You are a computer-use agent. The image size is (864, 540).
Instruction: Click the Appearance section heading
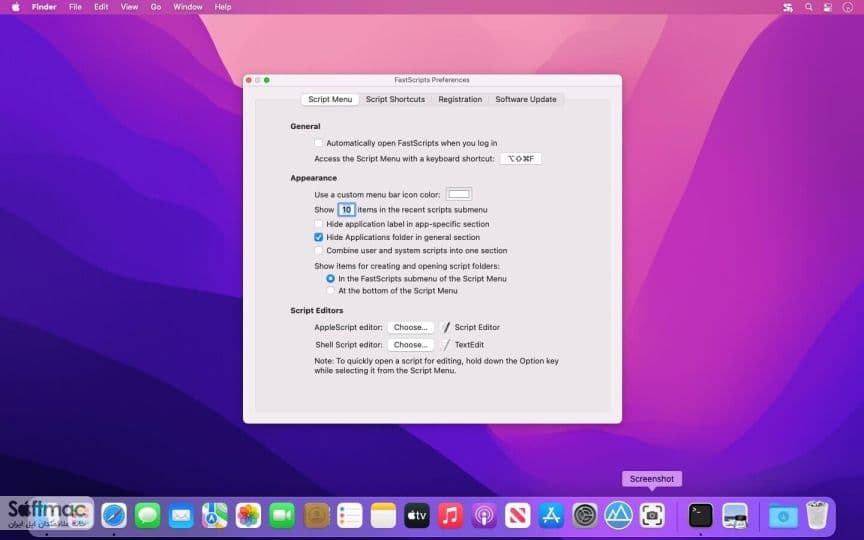(314, 178)
